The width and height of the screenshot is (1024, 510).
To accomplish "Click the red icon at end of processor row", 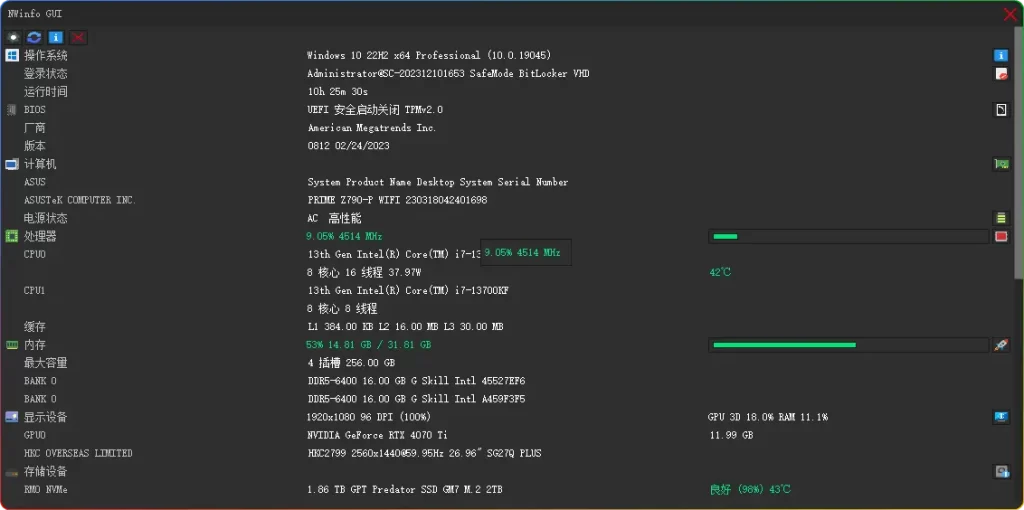I will 1000,236.
